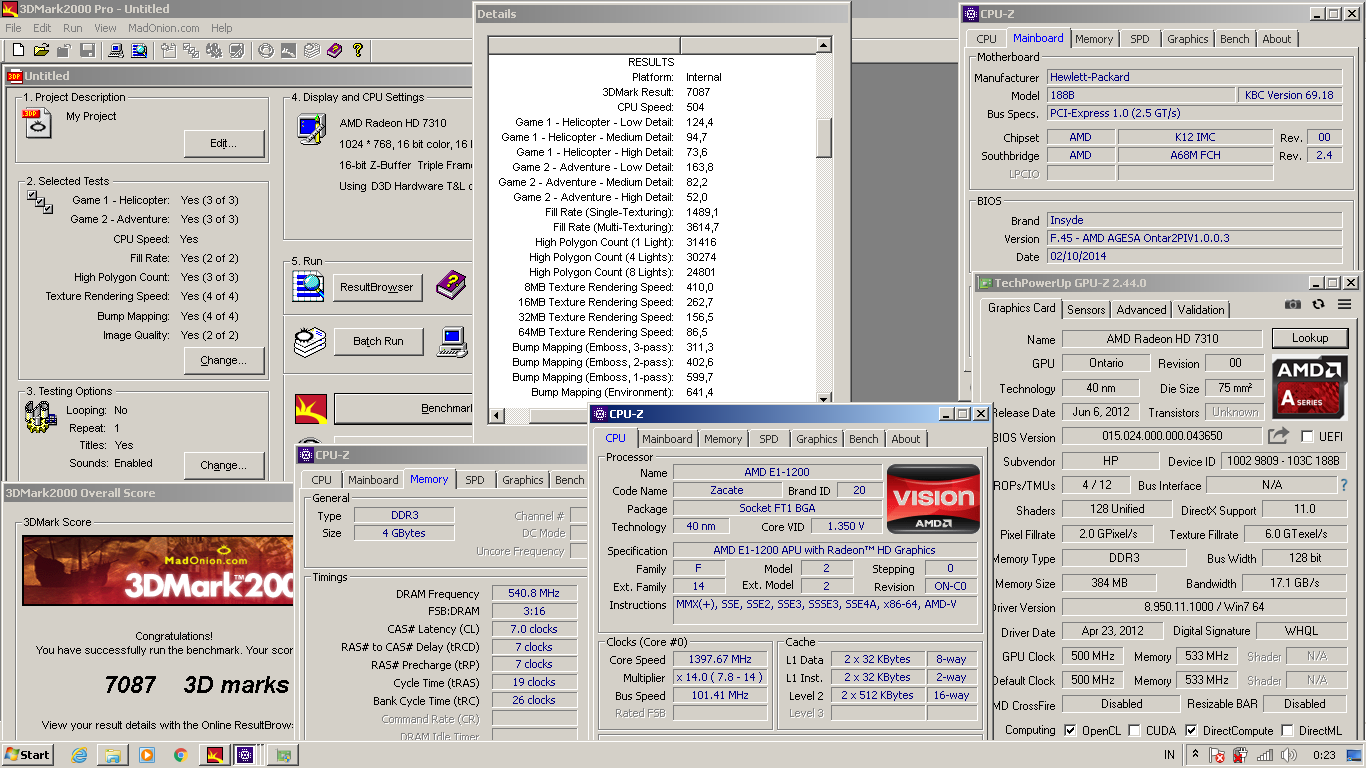Screen dimensions: 1366x768
Task: Click Change... button under Selected Tests
Action: [224, 360]
